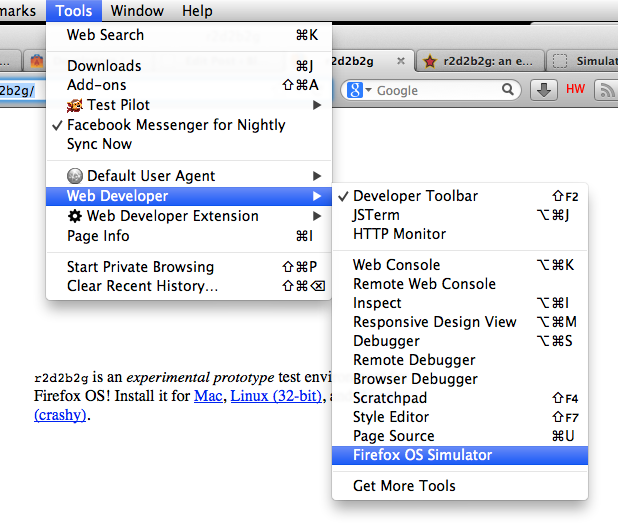Click the Web Developer Extension gear icon
This screenshot has height=530, width=618.
[x=75, y=216]
